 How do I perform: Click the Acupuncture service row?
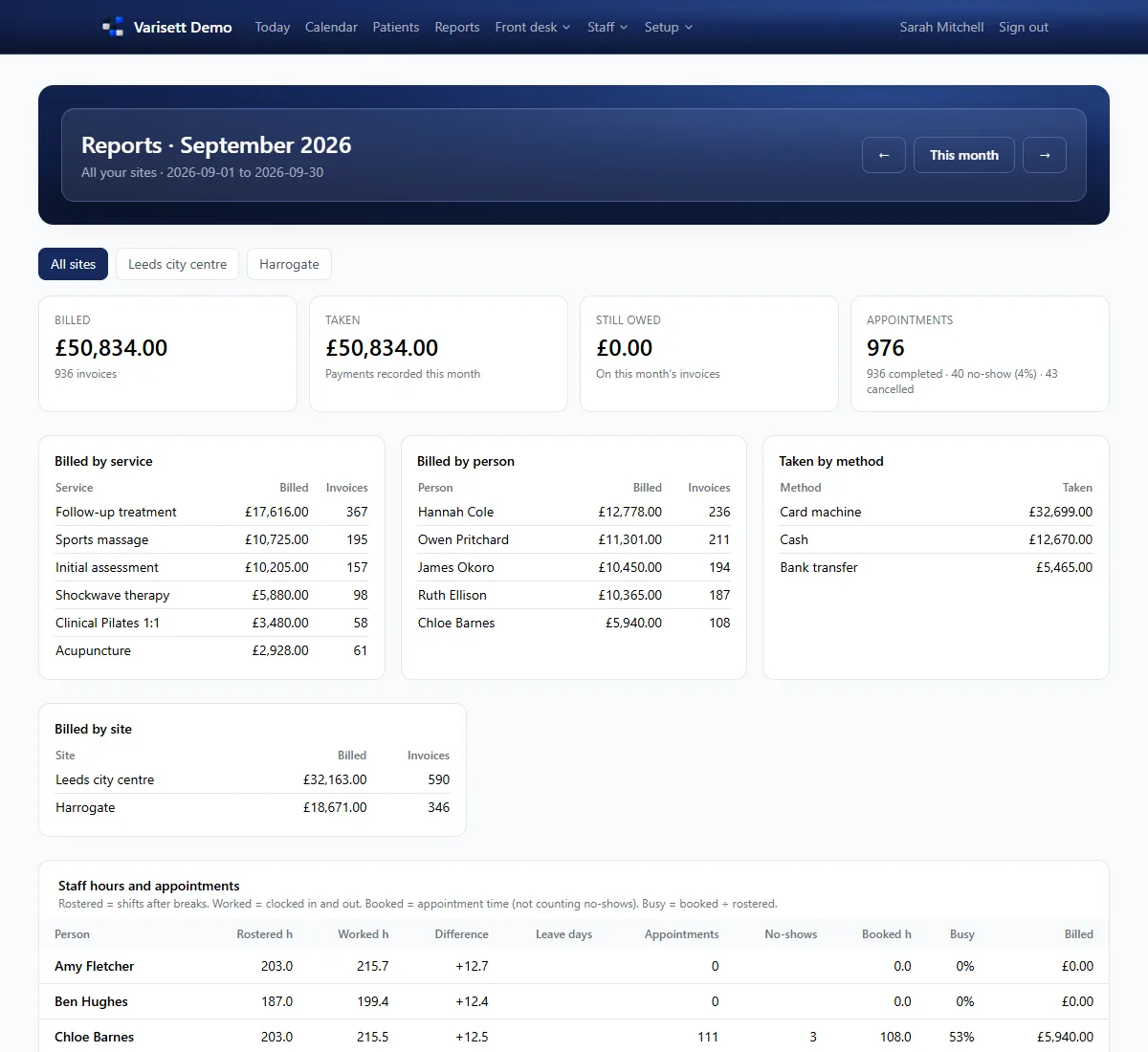click(x=211, y=650)
